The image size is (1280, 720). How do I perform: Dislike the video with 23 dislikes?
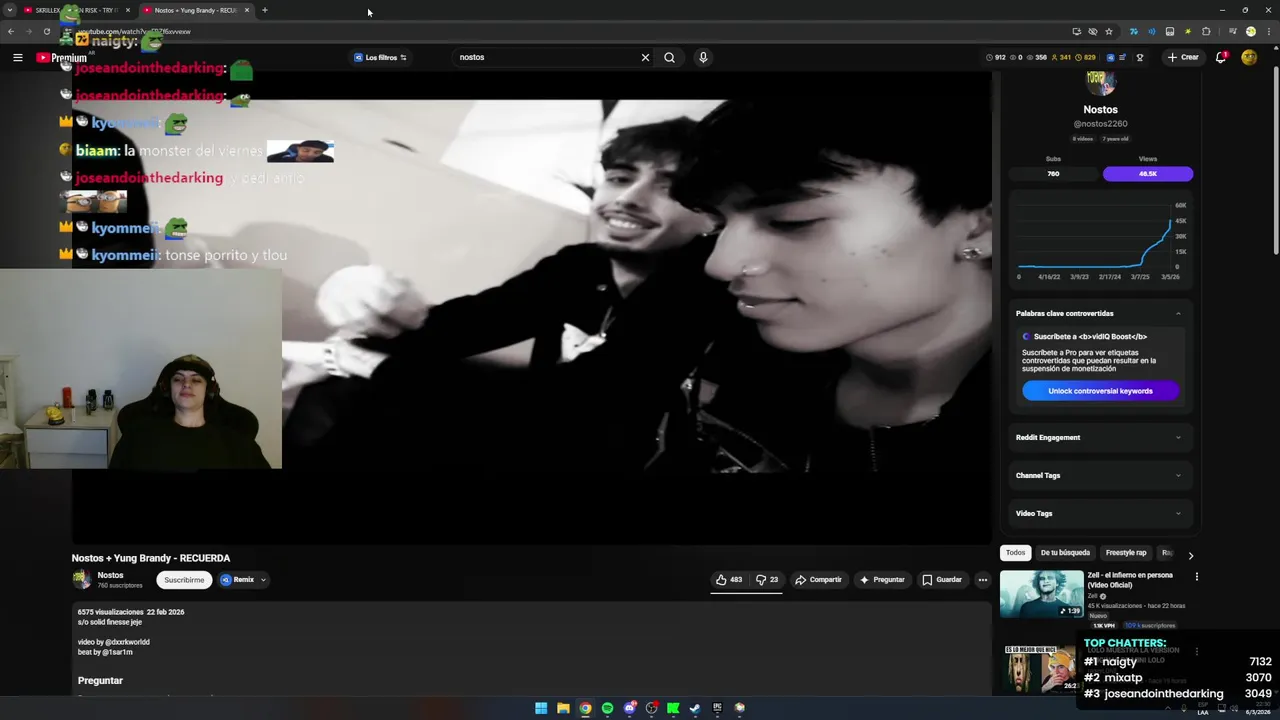coord(767,580)
